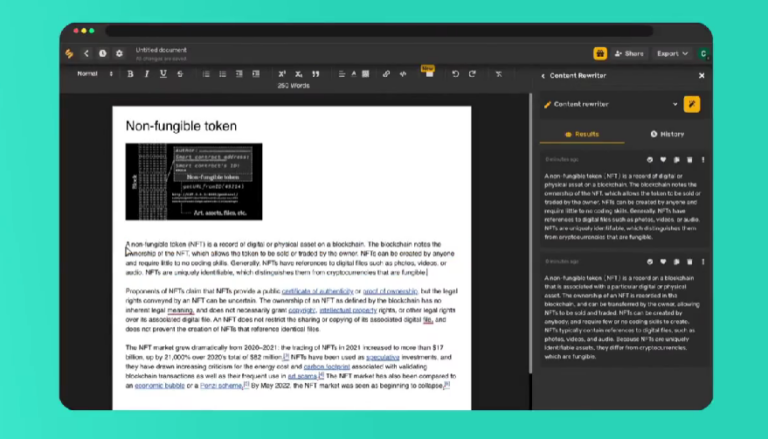Select the NFT diagram image
The width and height of the screenshot is (768, 439).
point(194,182)
